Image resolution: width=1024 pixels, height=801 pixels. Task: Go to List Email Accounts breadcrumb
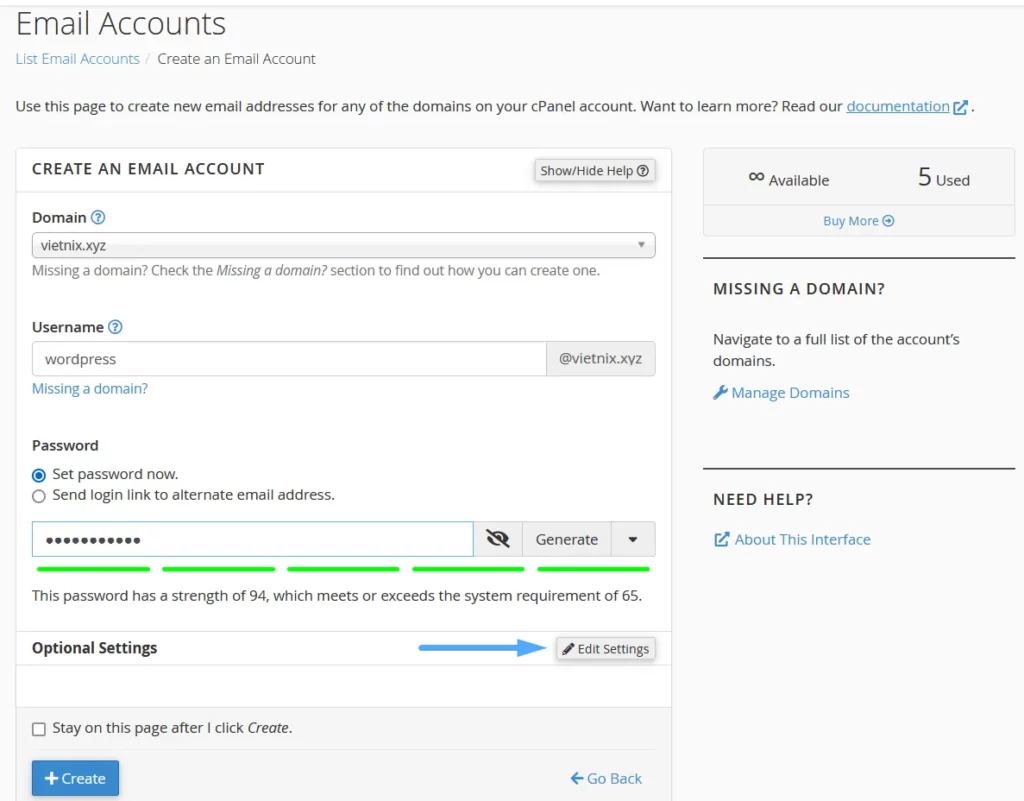tap(77, 58)
